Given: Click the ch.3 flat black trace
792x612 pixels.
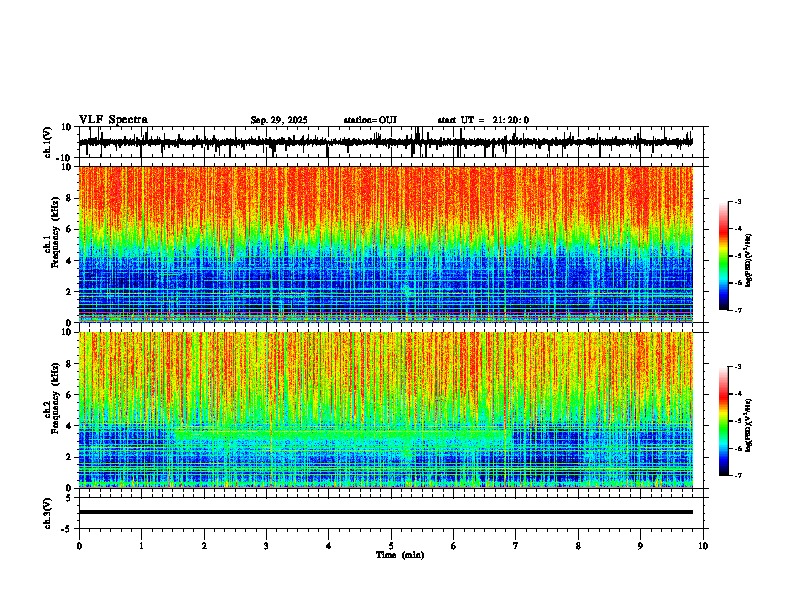Looking at the screenshot, I should (386, 512).
